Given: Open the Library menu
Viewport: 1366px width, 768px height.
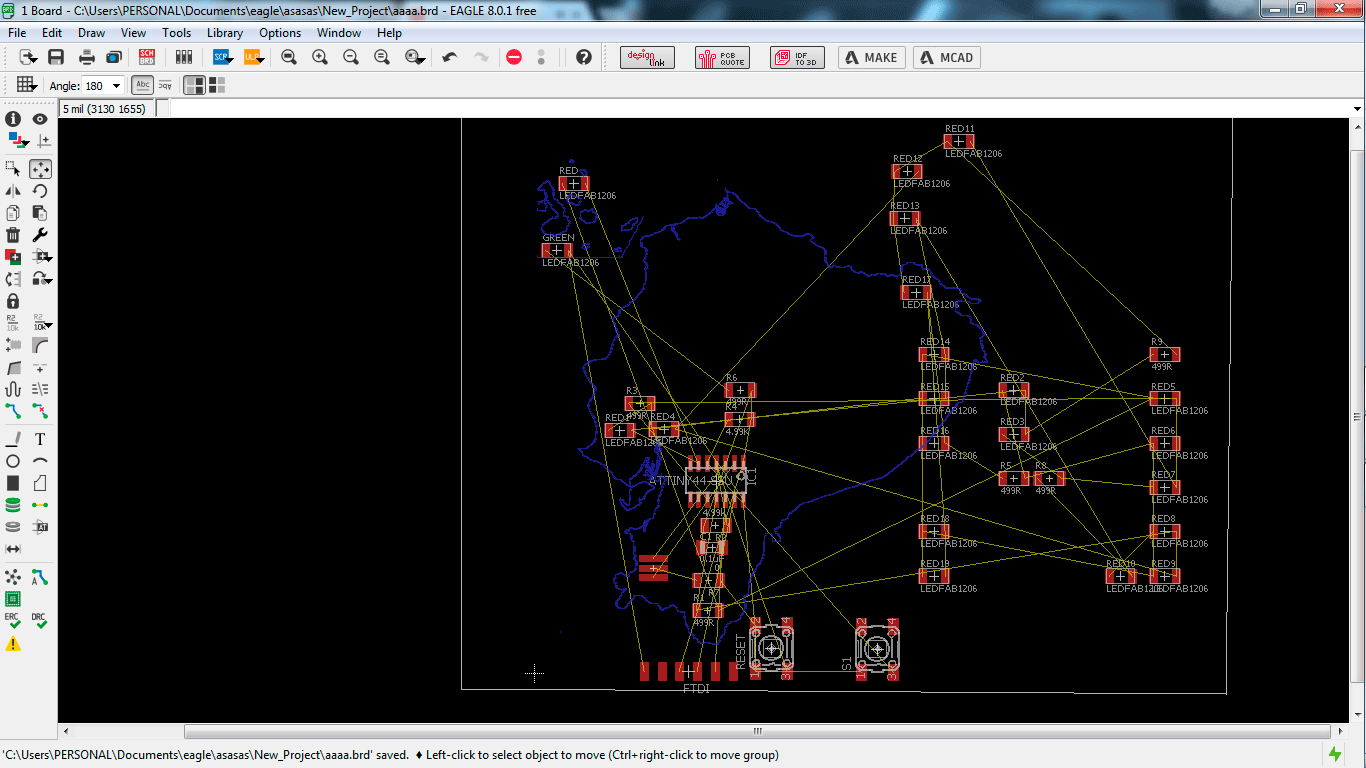Looking at the screenshot, I should [225, 32].
